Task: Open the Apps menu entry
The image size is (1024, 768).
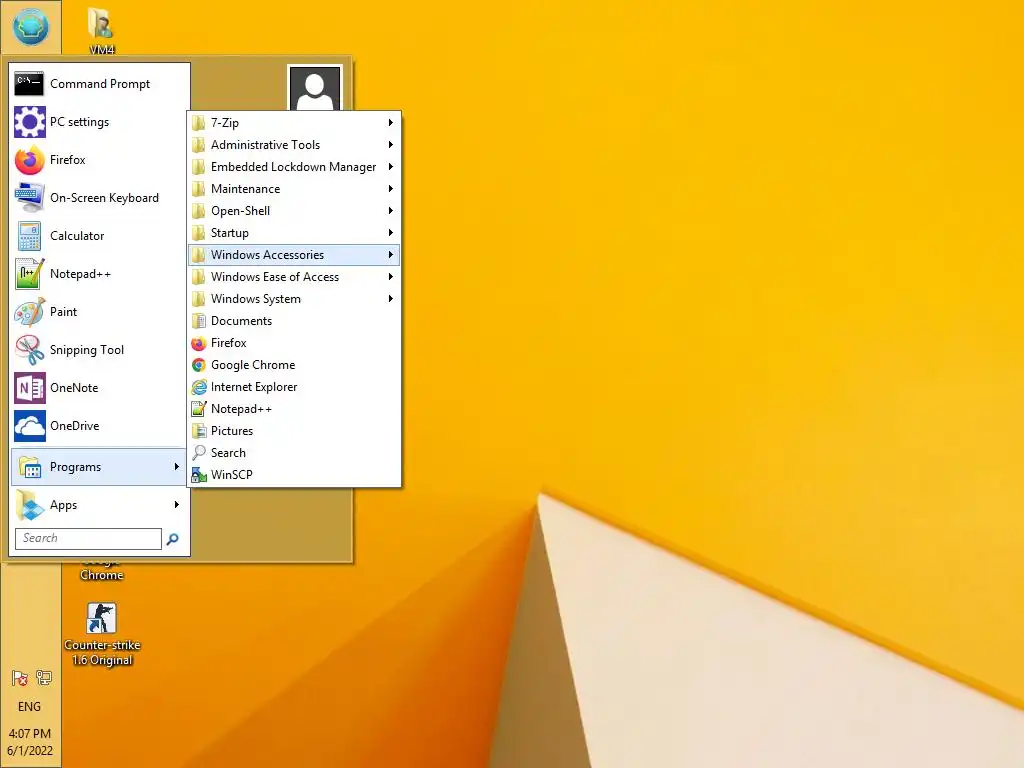Action: [98, 505]
